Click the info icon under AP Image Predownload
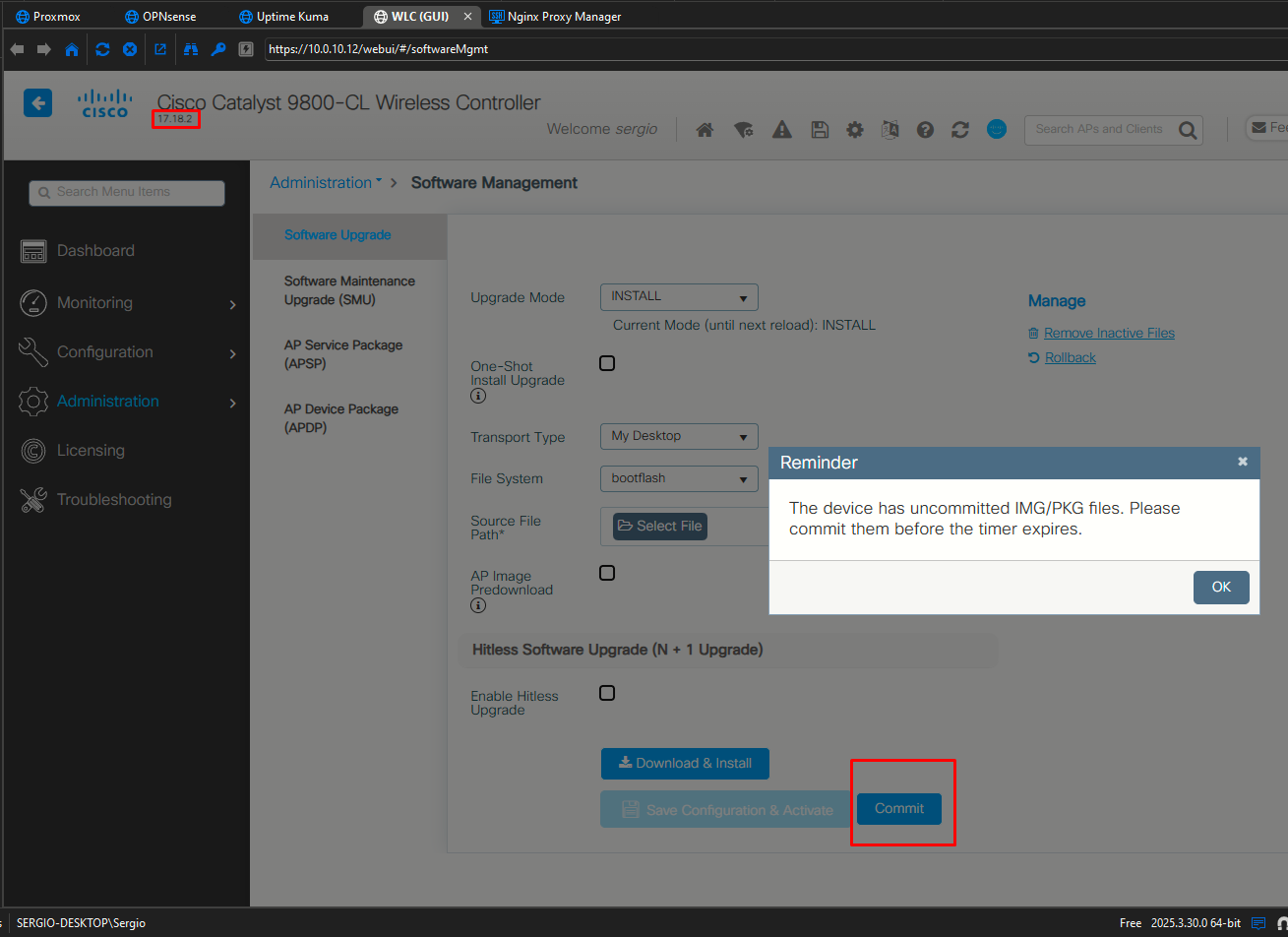Screen dimensions: 1288x937 pyautogui.click(x=478, y=605)
